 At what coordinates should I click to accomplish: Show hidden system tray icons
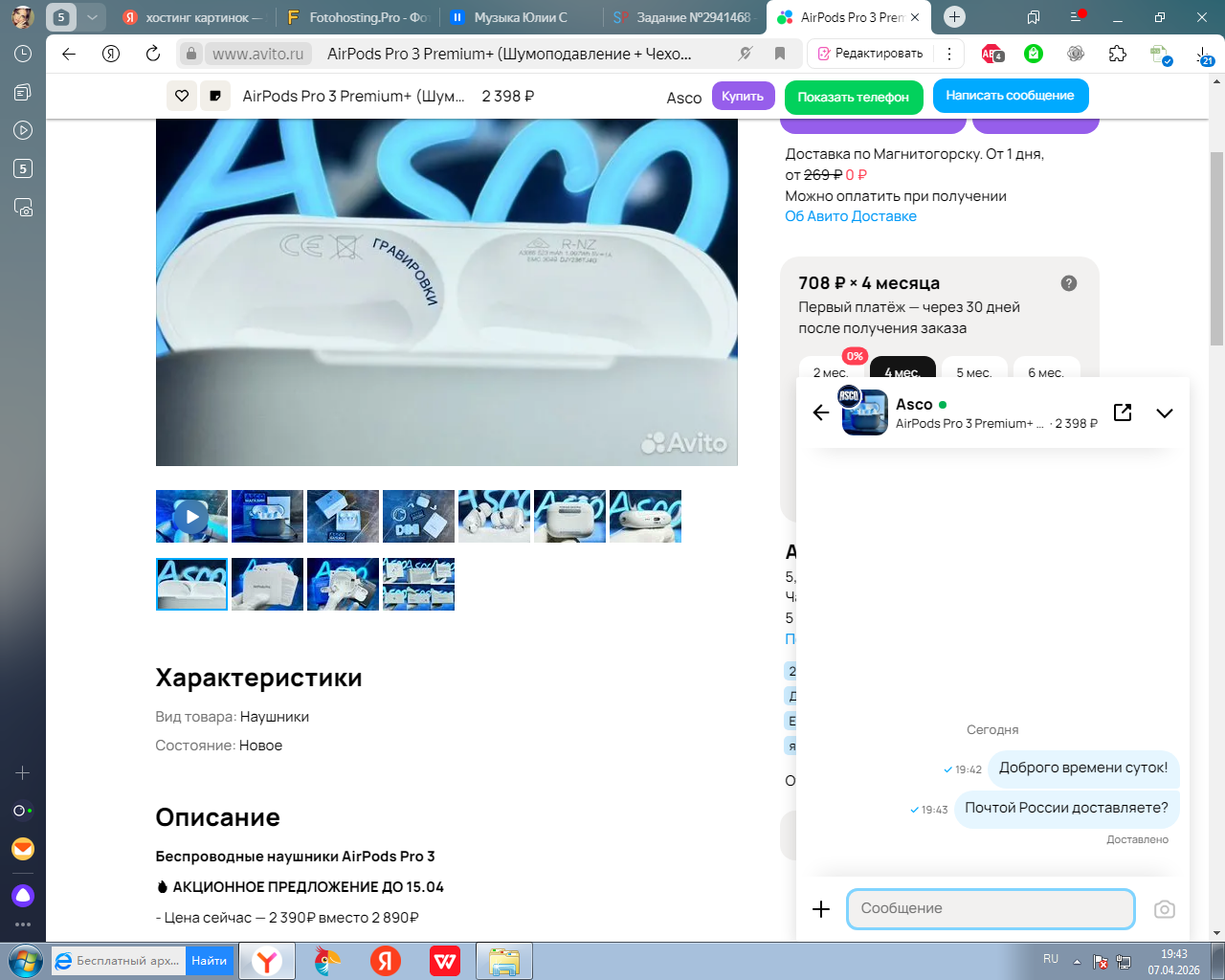[x=1077, y=961]
